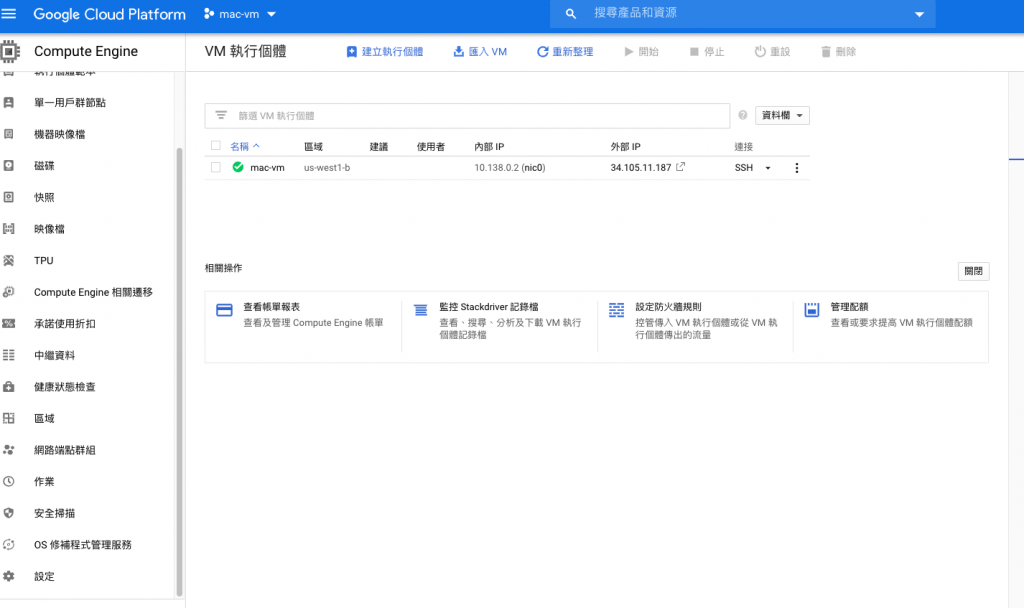Open 映像檔 images in sidebar
Screen dimensions: 1024x608
49,229
